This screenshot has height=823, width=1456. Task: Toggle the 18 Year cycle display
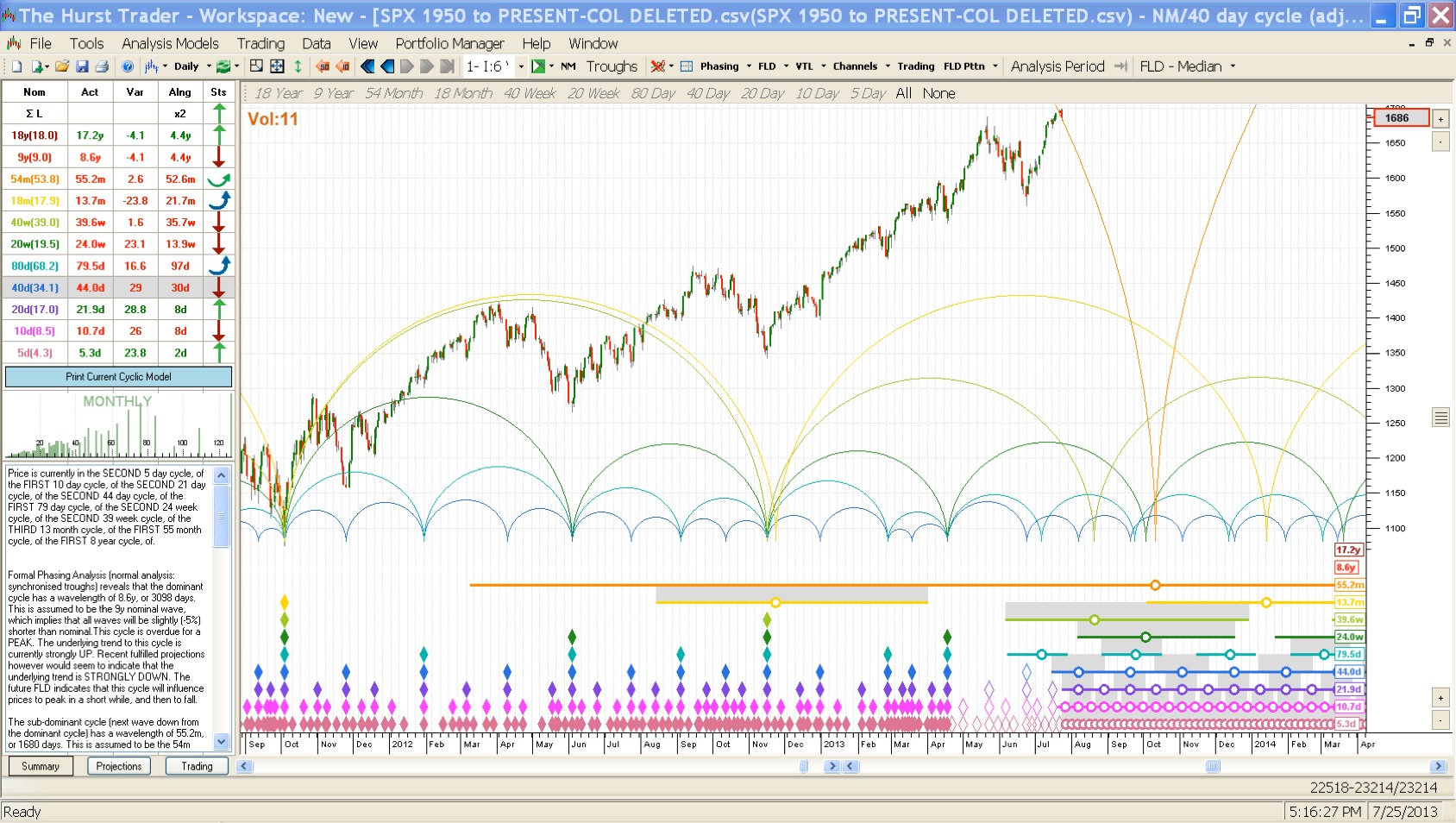point(278,93)
